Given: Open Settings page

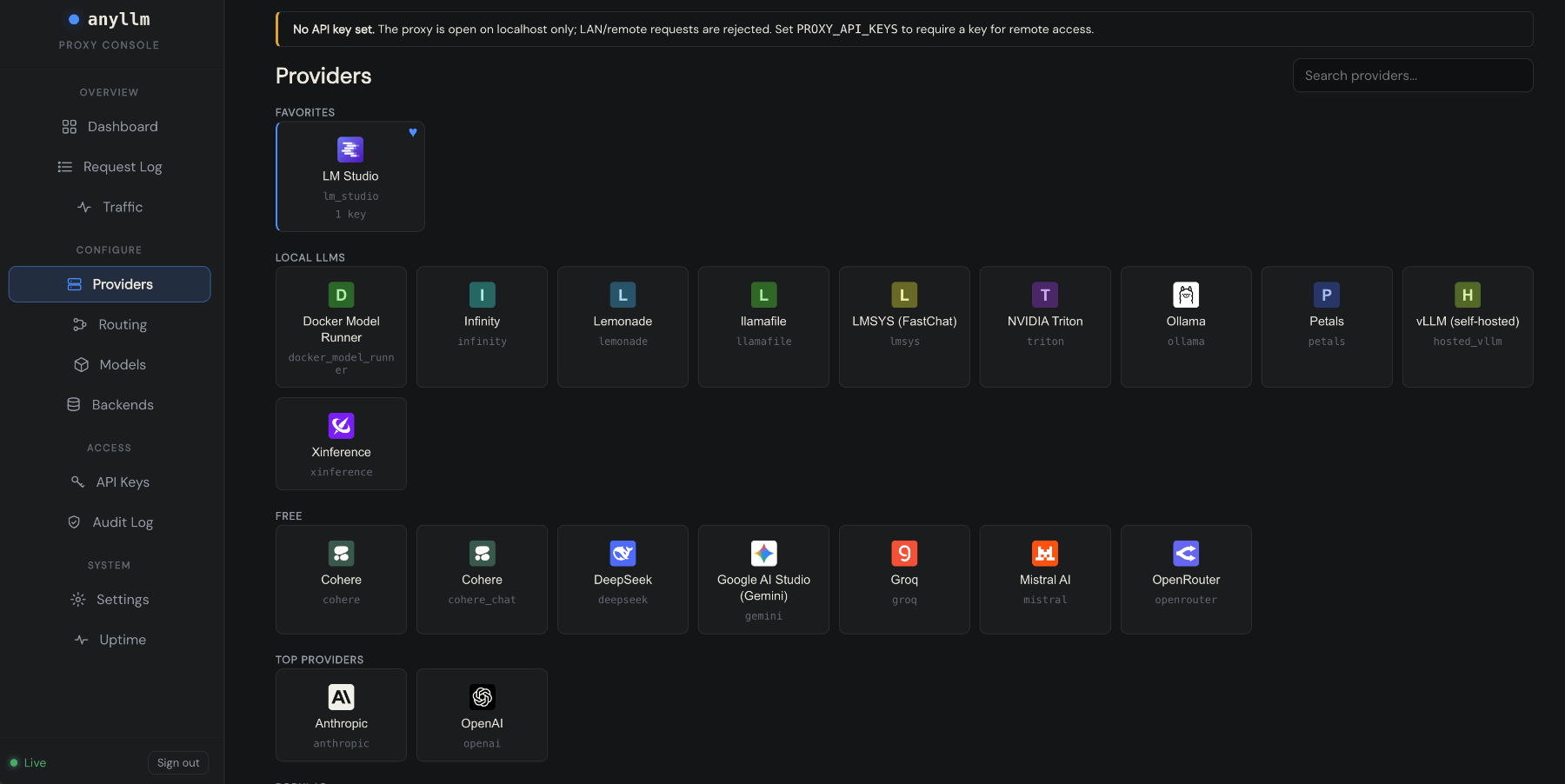Looking at the screenshot, I should pyautogui.click(x=110, y=599).
